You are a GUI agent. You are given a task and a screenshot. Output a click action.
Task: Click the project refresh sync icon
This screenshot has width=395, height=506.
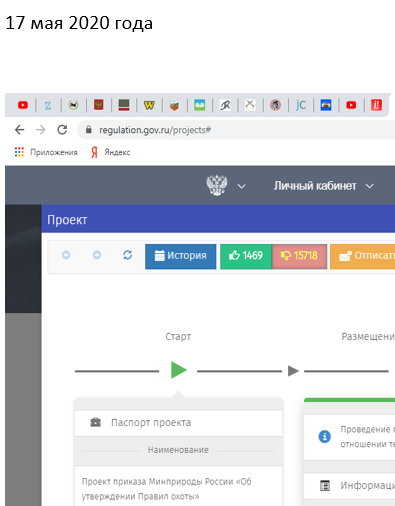pos(128,255)
